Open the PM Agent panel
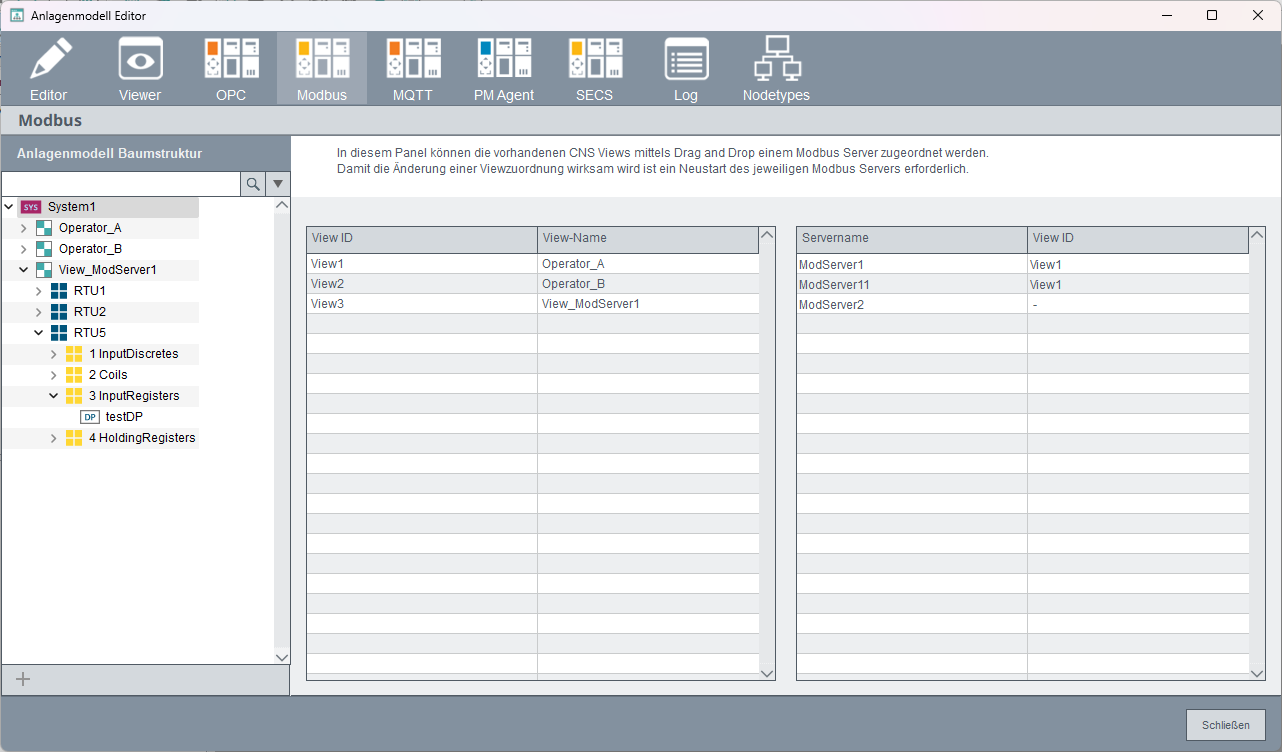Image resolution: width=1282 pixels, height=752 pixels. click(504, 69)
